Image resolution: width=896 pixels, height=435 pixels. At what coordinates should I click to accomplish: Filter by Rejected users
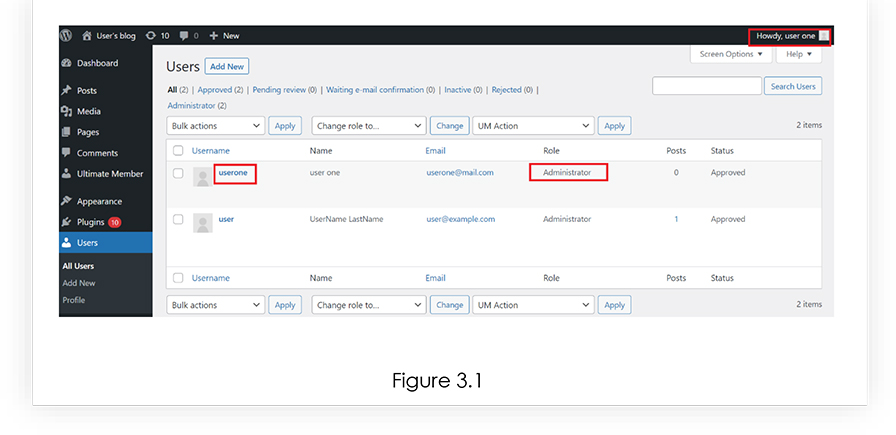point(512,90)
